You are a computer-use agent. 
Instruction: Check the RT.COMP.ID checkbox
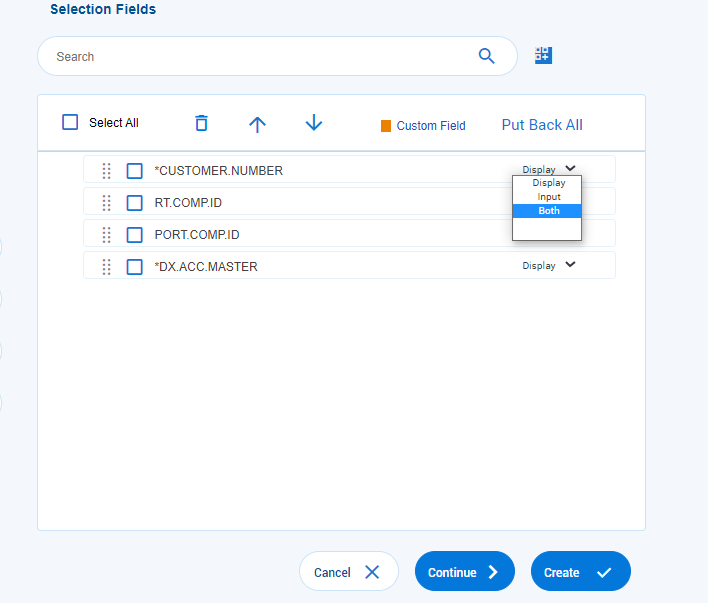135,203
